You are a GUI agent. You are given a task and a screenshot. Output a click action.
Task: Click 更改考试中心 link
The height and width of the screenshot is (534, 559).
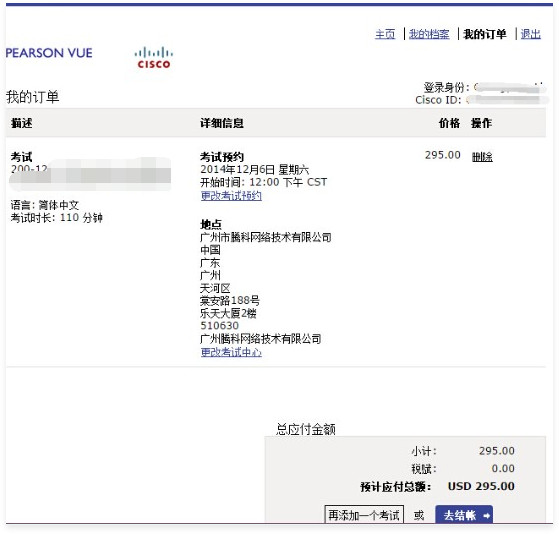pos(231,352)
